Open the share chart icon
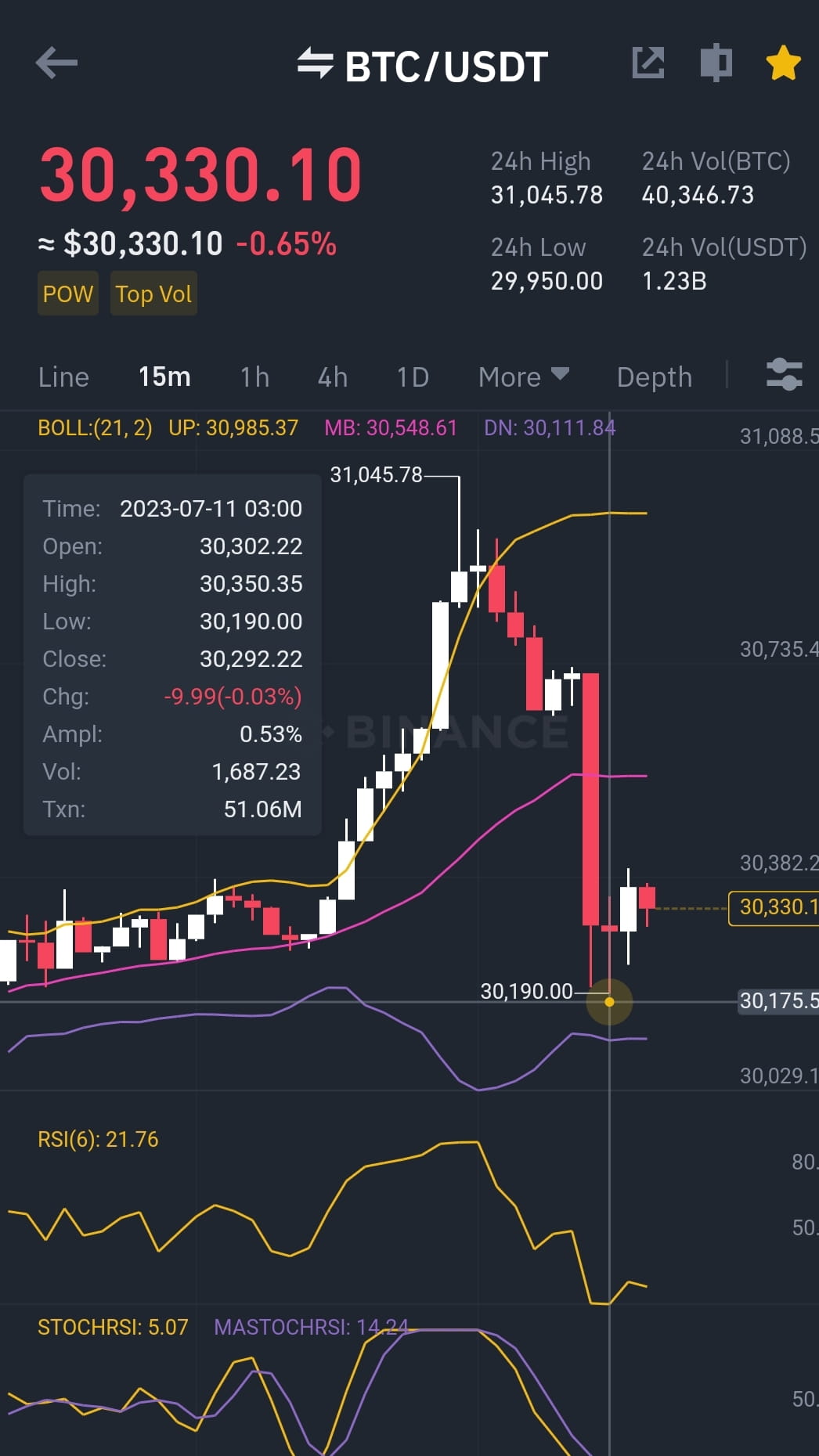819x1456 pixels. click(x=648, y=64)
